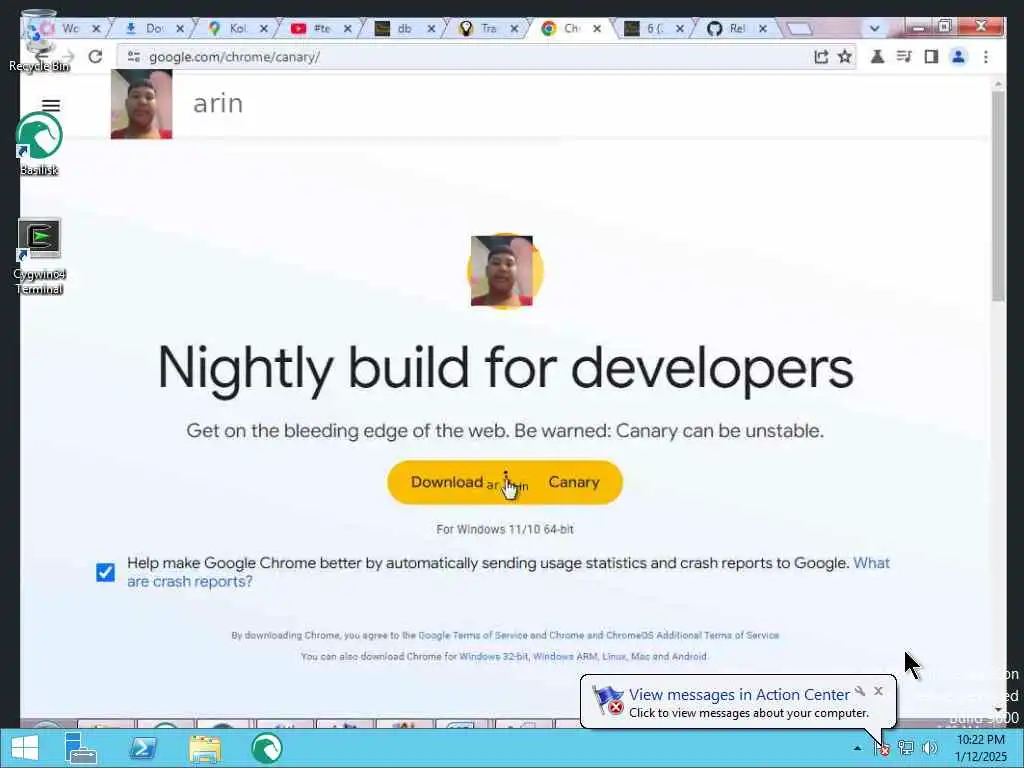
Task: Click View messages in Action Center
Action: pyautogui.click(x=739, y=694)
